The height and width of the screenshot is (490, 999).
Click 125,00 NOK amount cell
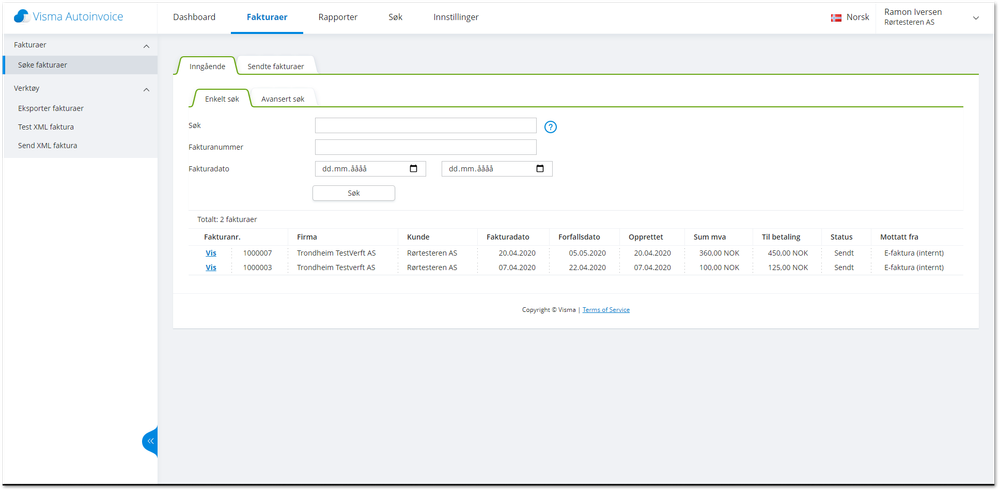[x=789, y=268]
